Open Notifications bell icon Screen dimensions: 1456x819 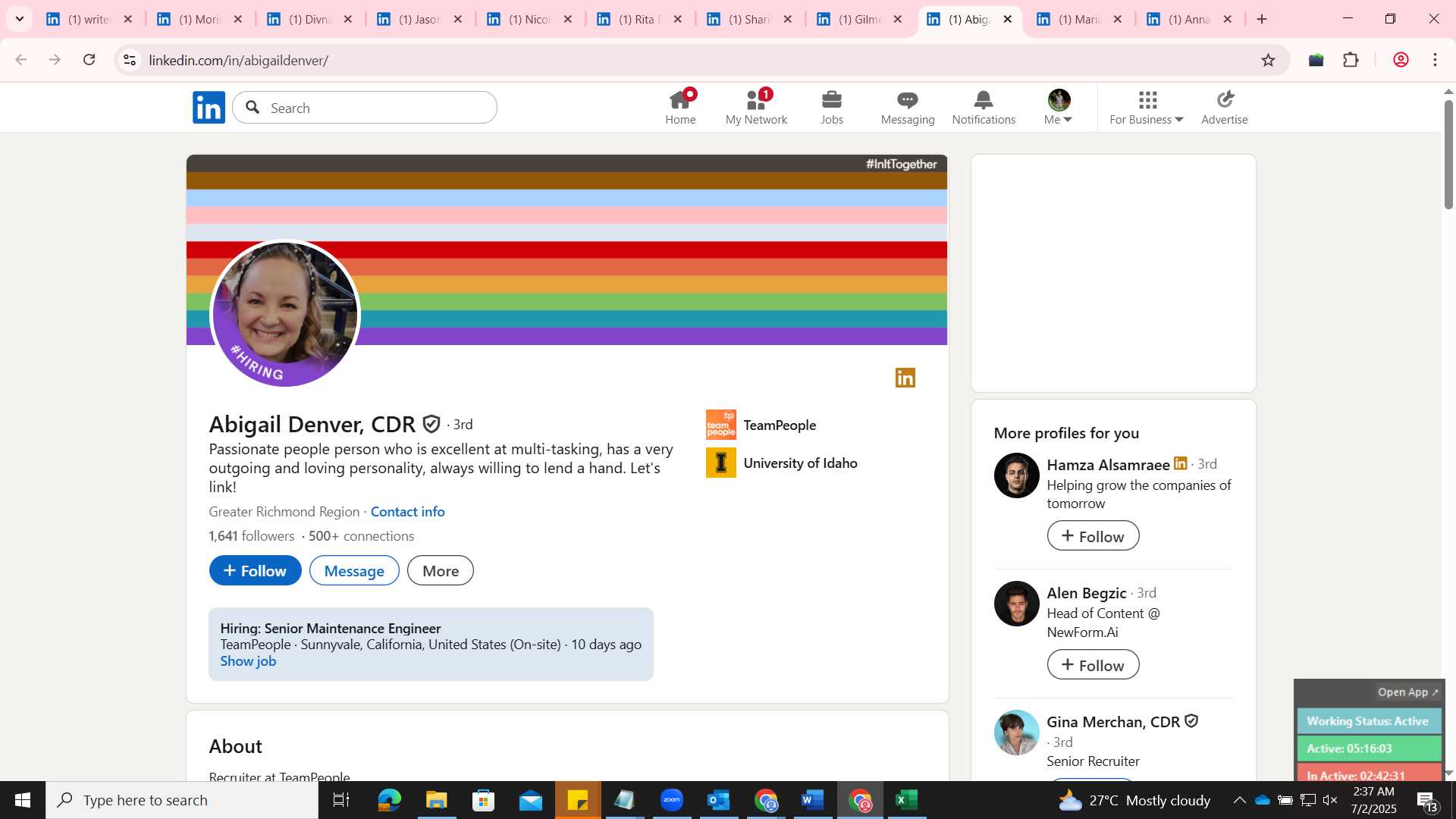coord(984,107)
